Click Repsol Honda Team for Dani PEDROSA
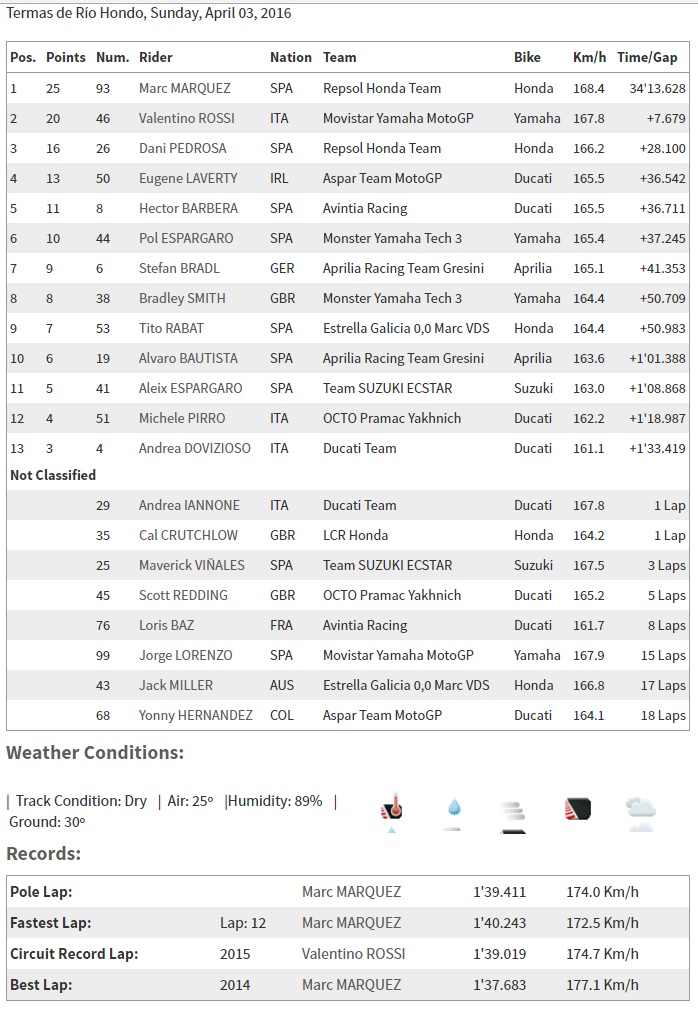The image size is (698, 1012). pos(382,148)
